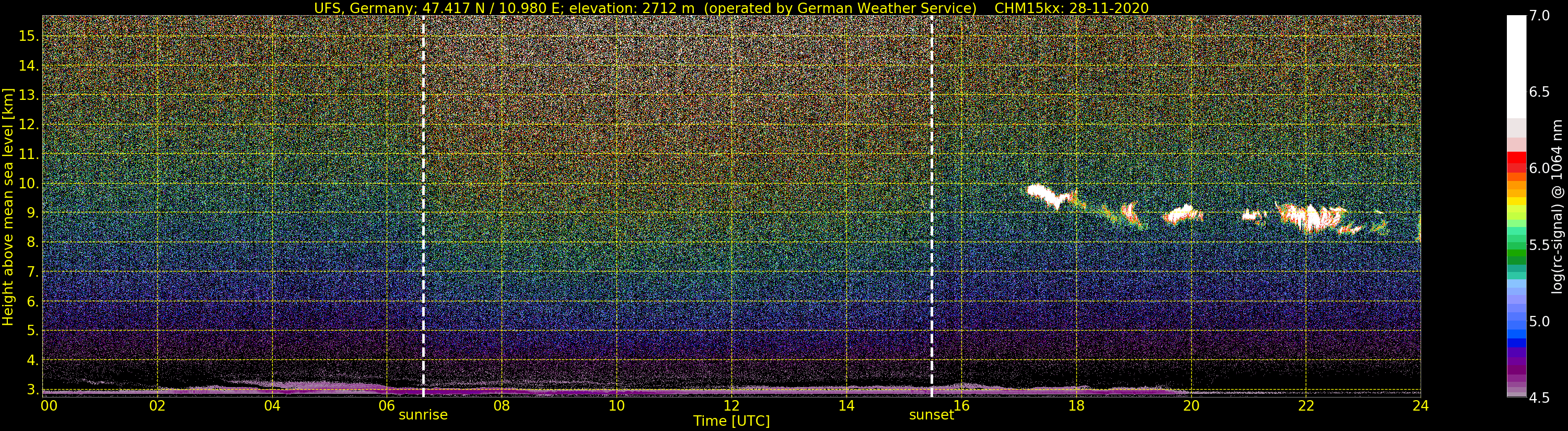Click the 'CHM15kx: 28-11-2020' label in title
Viewport: 1568px width, 431px height.
pos(1071,8)
